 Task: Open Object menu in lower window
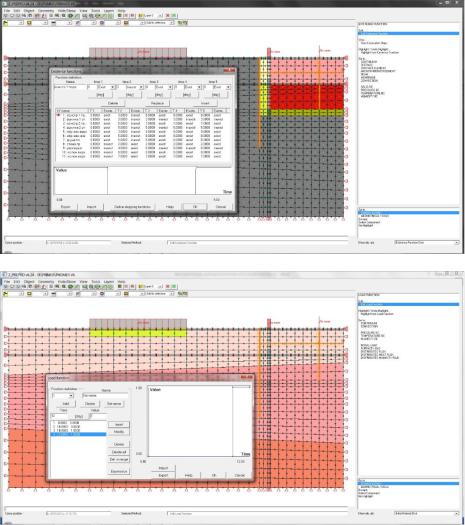click(29, 282)
